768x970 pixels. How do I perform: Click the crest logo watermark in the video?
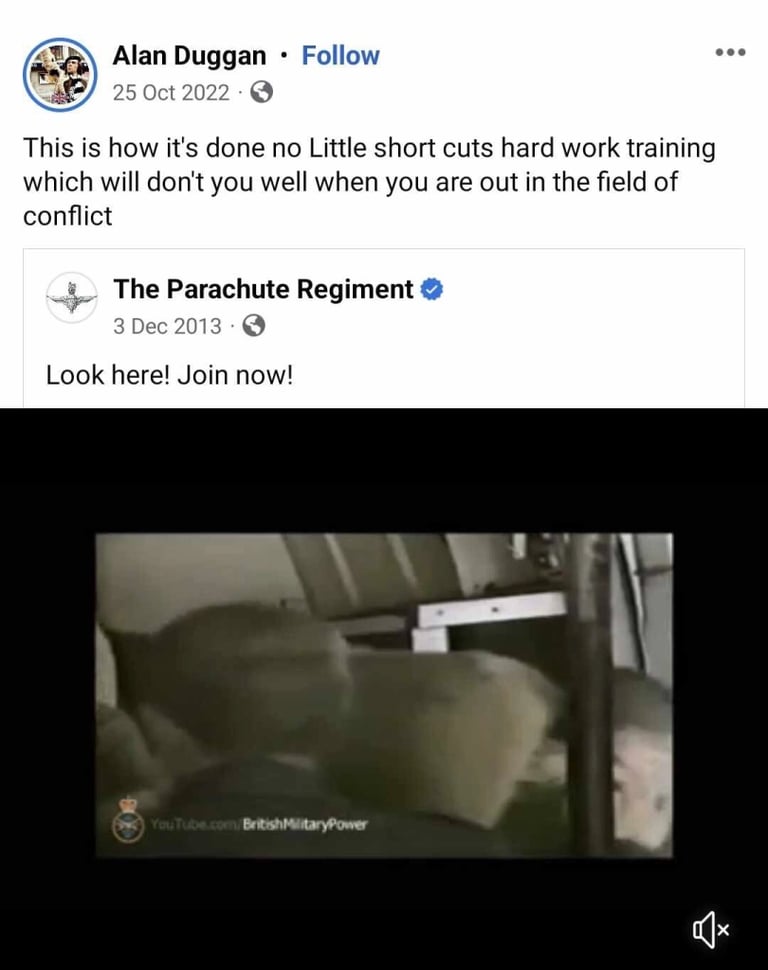point(128,820)
